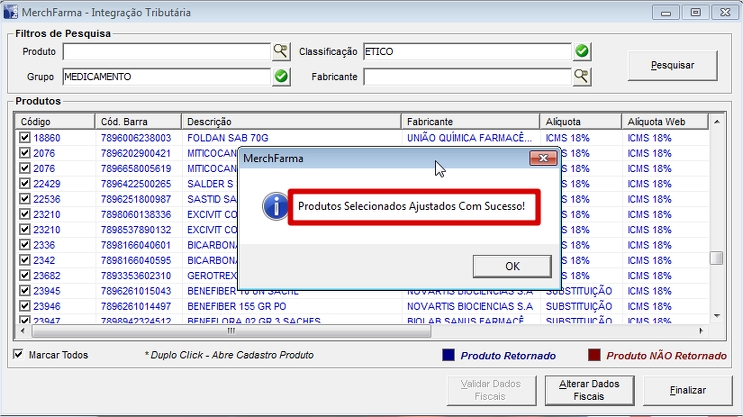Click the Produto search magnifier icon
The height and width of the screenshot is (417, 743).
(281, 51)
